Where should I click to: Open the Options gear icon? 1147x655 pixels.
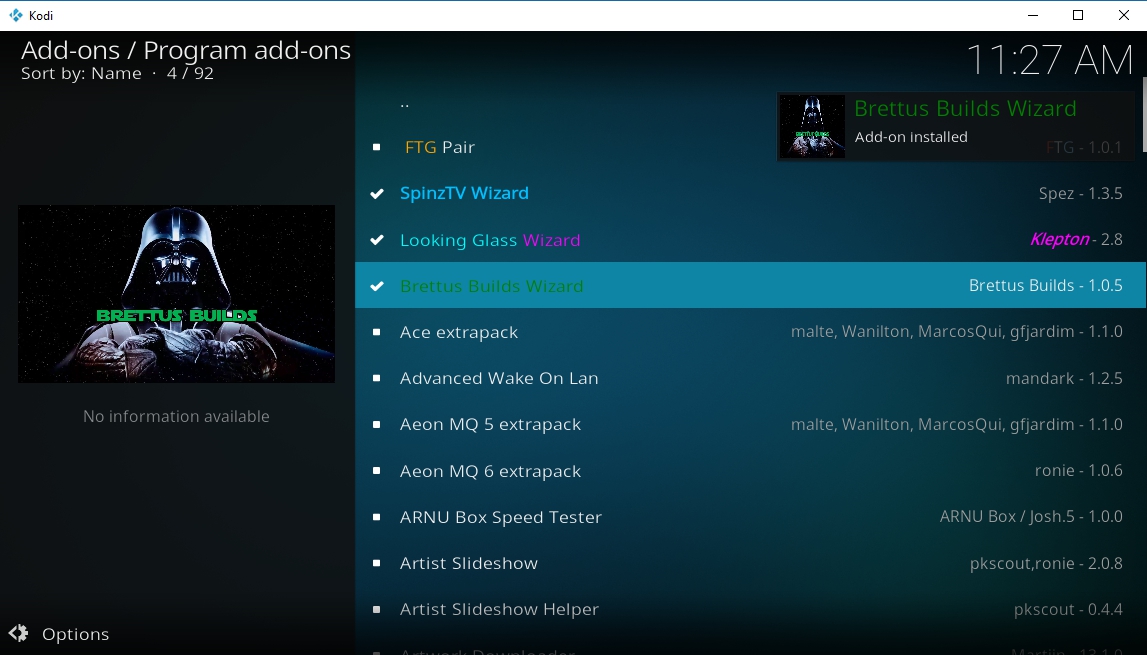(18, 633)
